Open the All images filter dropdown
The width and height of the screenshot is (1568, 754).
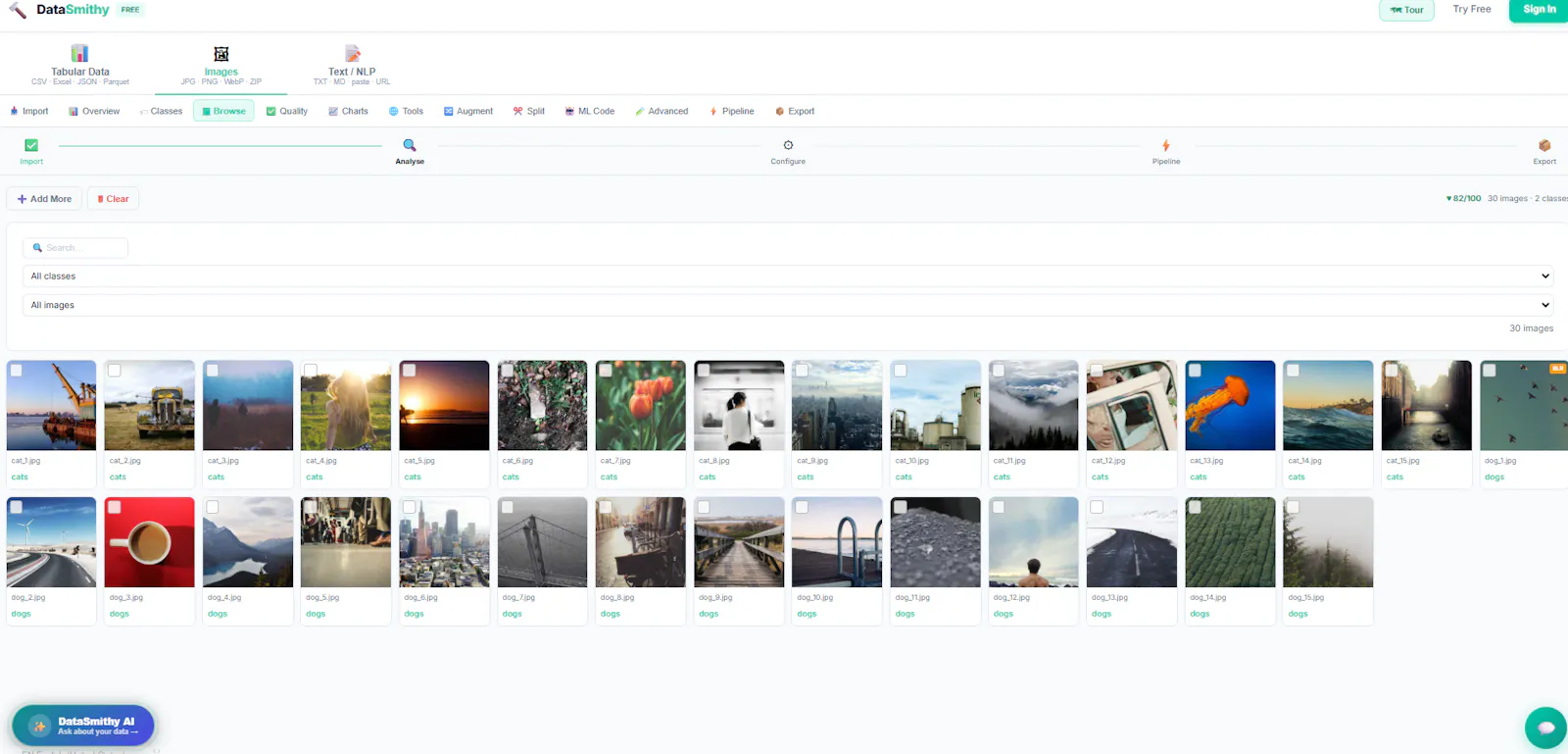787,305
